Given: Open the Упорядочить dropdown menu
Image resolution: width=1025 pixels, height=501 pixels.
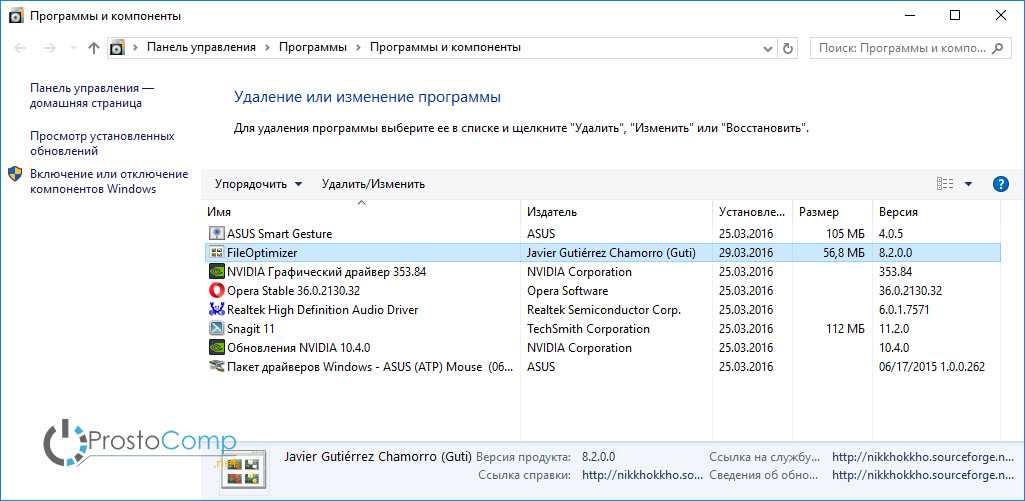Looking at the screenshot, I should point(258,184).
